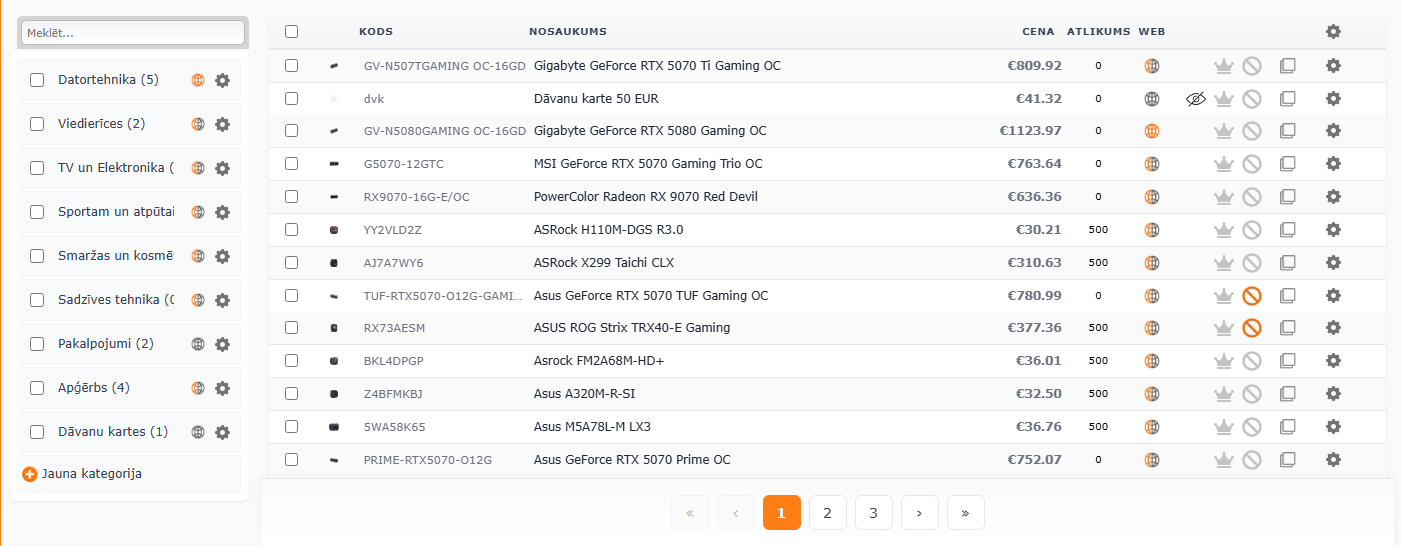Tick the Viedierīces category checkbox
Viewport: 1401px width, 546px height.
tap(37, 124)
